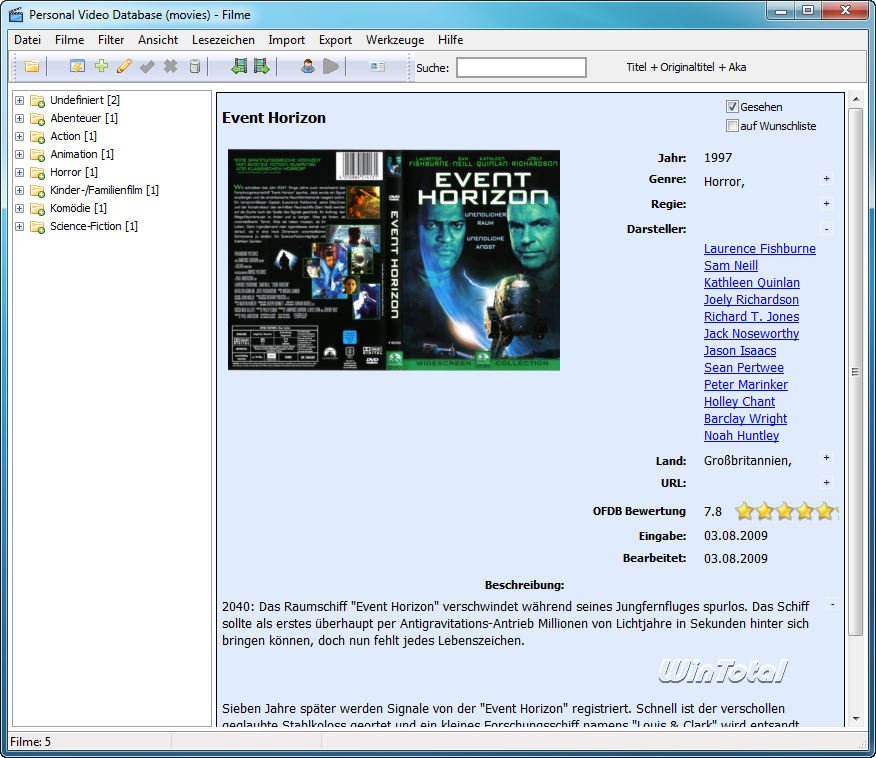
Task: Open the Filter menu
Action: click(111, 40)
